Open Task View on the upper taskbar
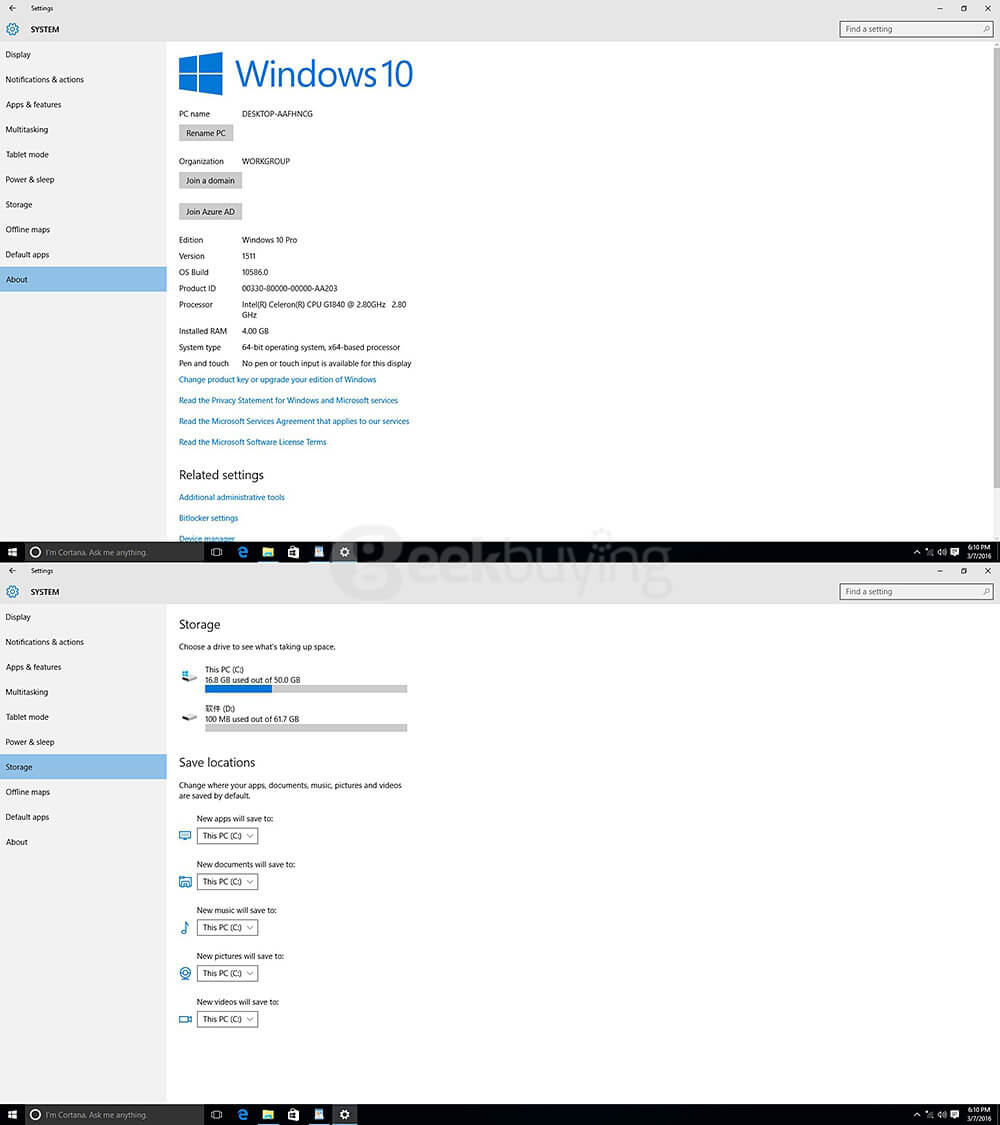Viewport: 1000px width, 1125px height. 217,552
